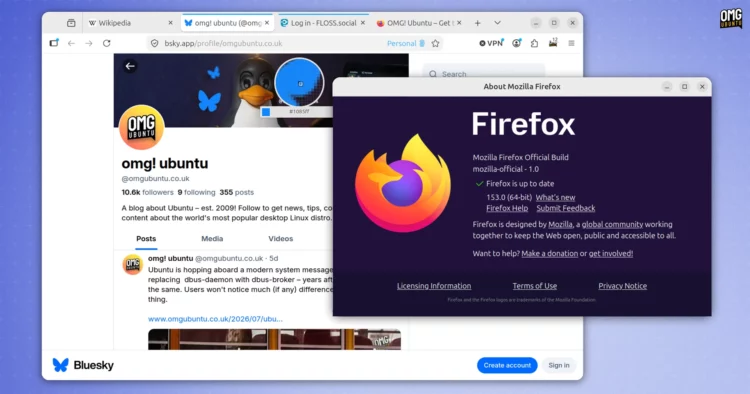
Task: Switch to the OMG! Ubuntu – Get tab
Action: pyautogui.click(x=419, y=23)
